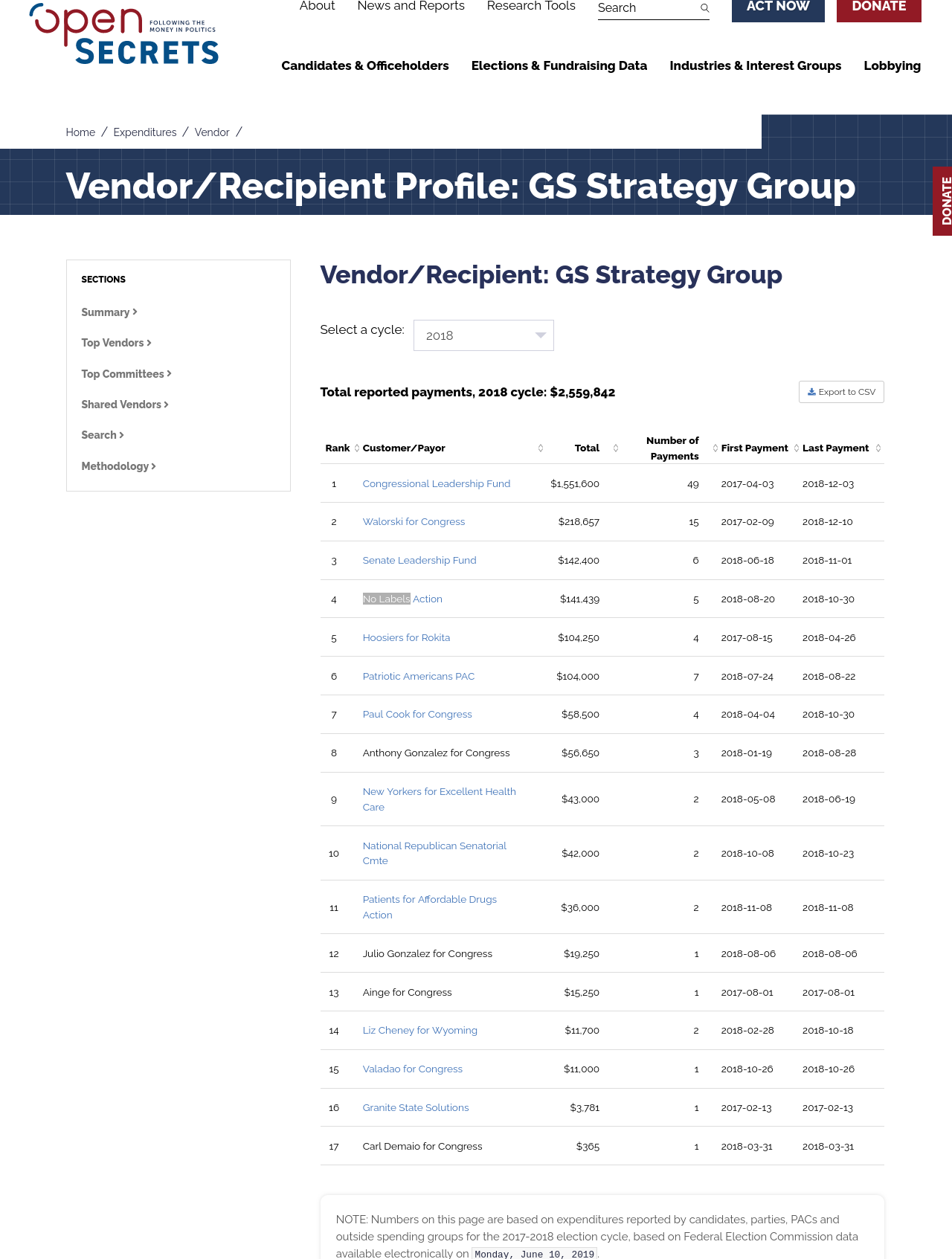Open Walorski for Congress link
The image size is (952, 1259).
(x=414, y=522)
